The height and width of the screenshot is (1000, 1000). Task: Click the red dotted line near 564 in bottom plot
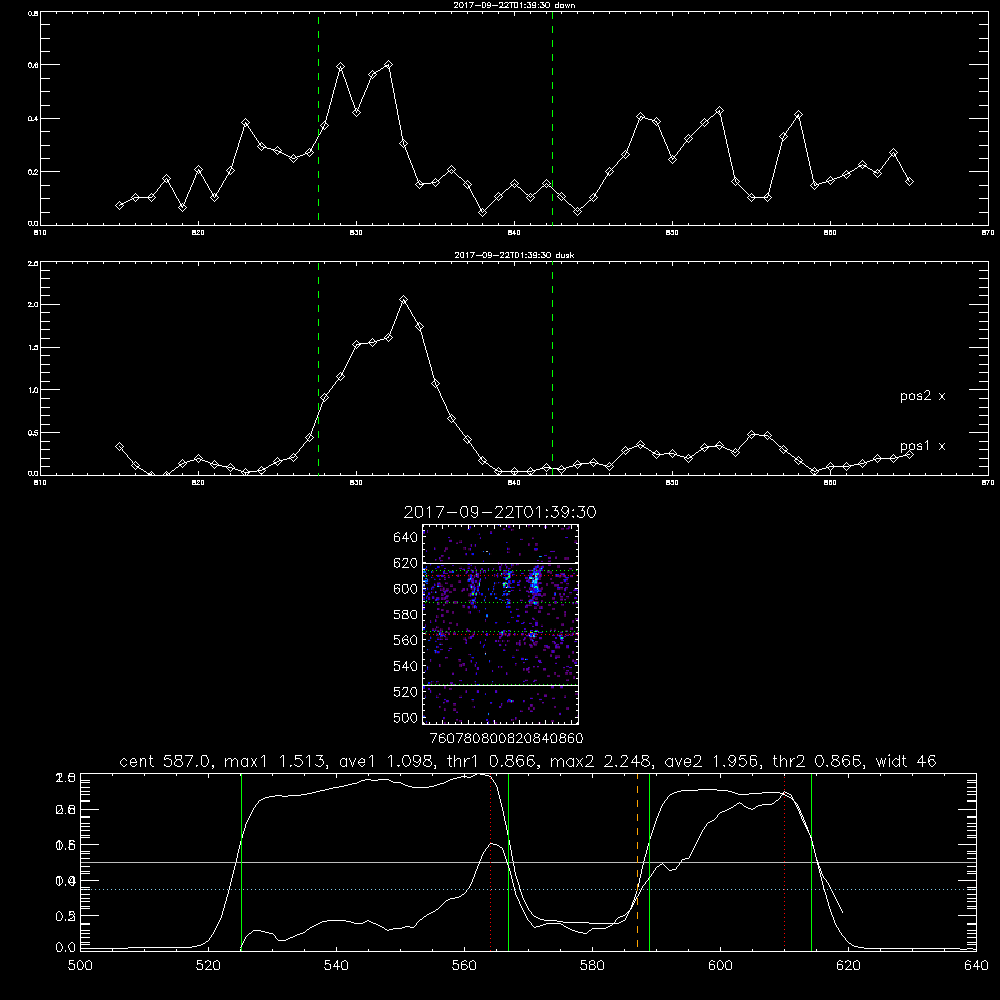tap(490, 862)
